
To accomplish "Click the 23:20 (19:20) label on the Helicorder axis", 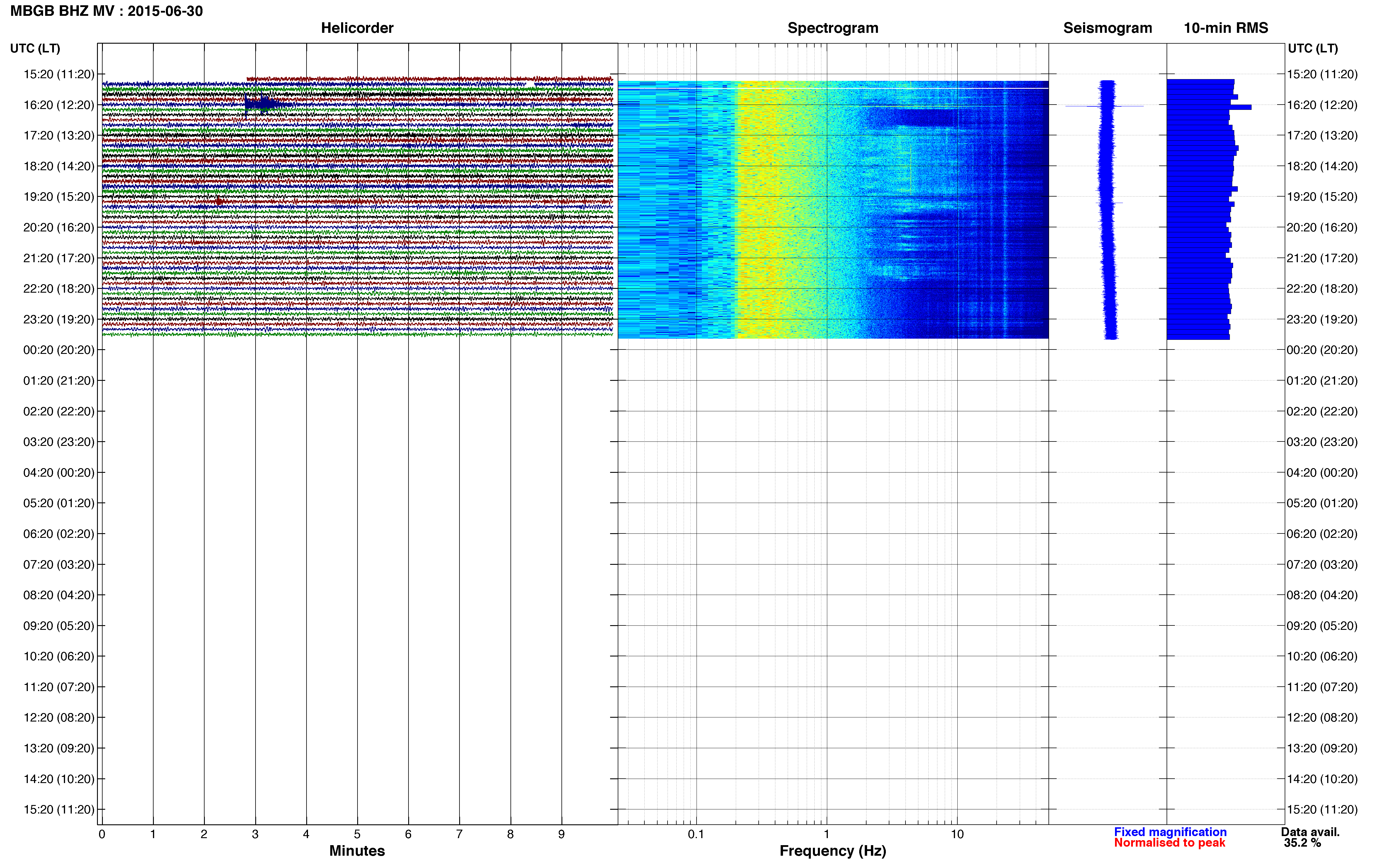I will click(59, 319).
